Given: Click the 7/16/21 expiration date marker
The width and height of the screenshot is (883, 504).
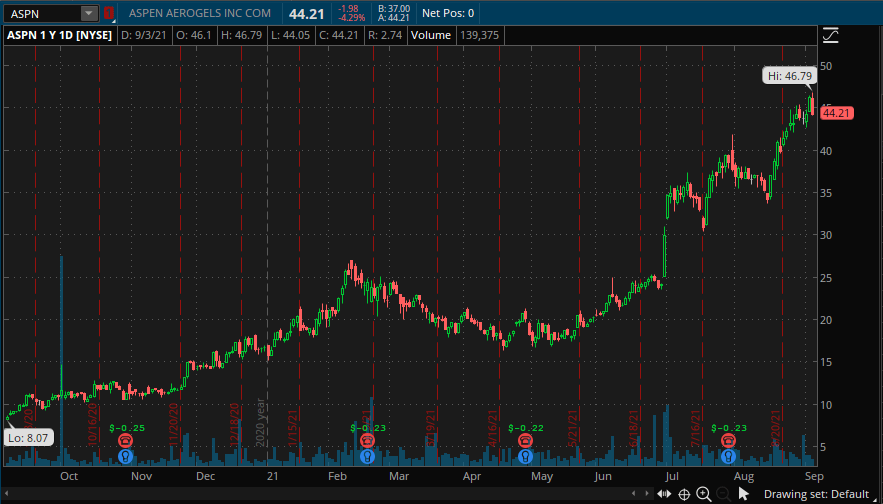Looking at the screenshot, I should 696,427.
